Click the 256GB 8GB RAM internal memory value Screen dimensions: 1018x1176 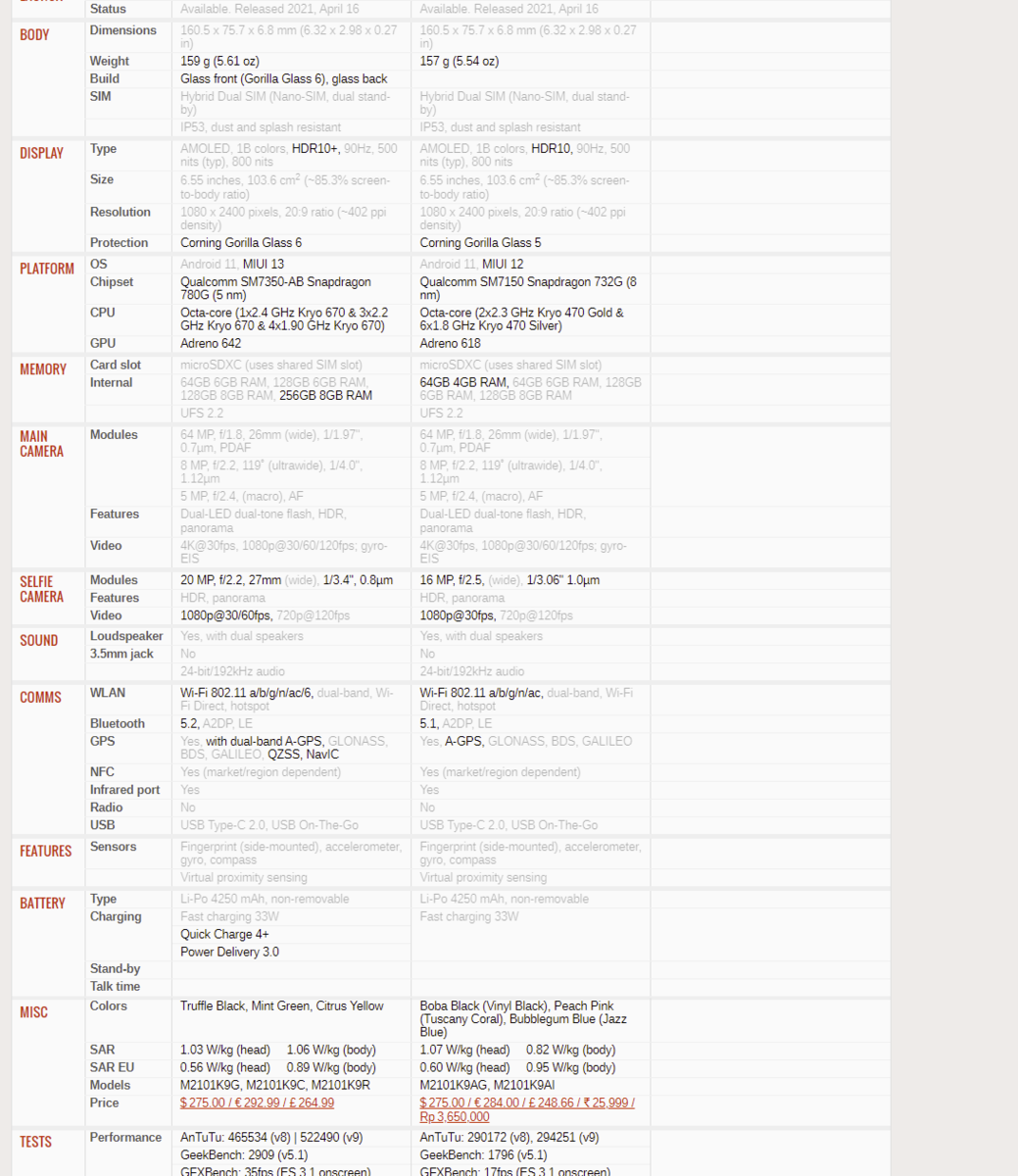coord(326,395)
